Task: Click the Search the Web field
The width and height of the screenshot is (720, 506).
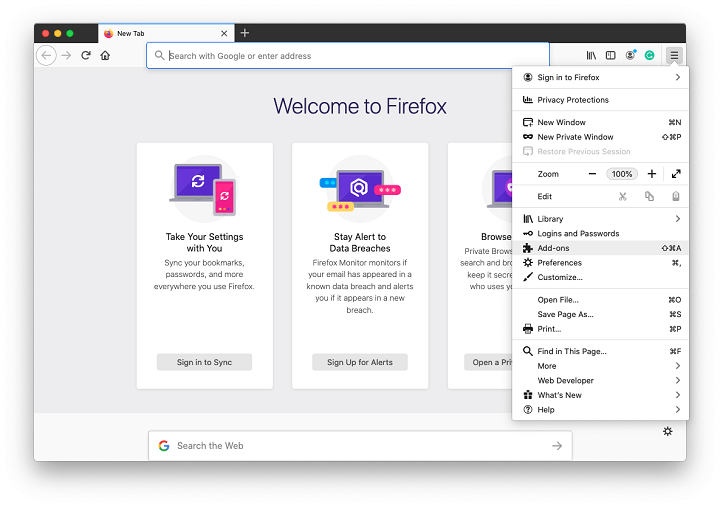Action: tap(360, 445)
